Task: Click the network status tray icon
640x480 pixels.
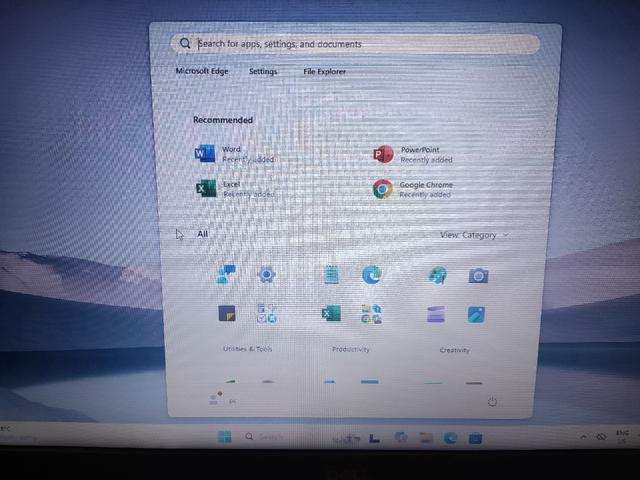Action: [x=601, y=437]
